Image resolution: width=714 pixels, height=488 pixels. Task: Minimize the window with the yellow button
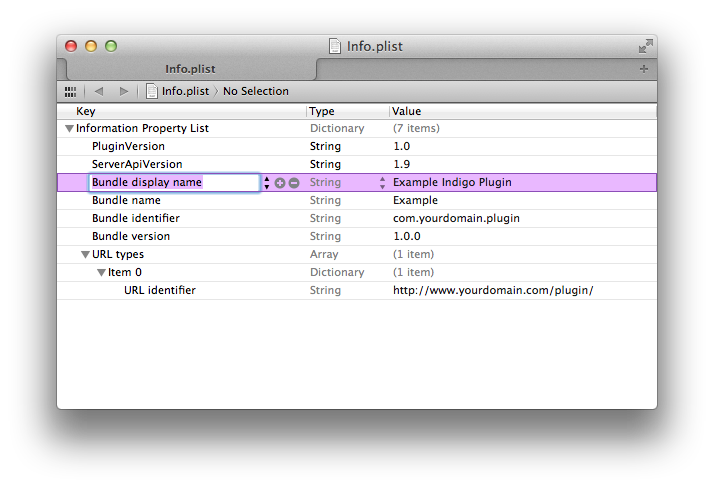(x=91, y=46)
